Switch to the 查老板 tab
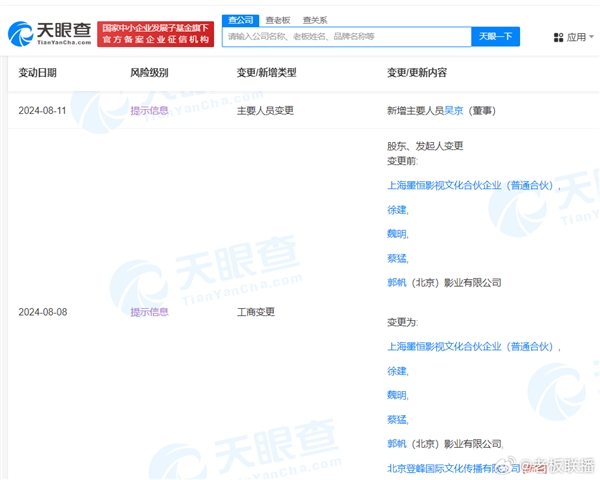 (x=278, y=20)
